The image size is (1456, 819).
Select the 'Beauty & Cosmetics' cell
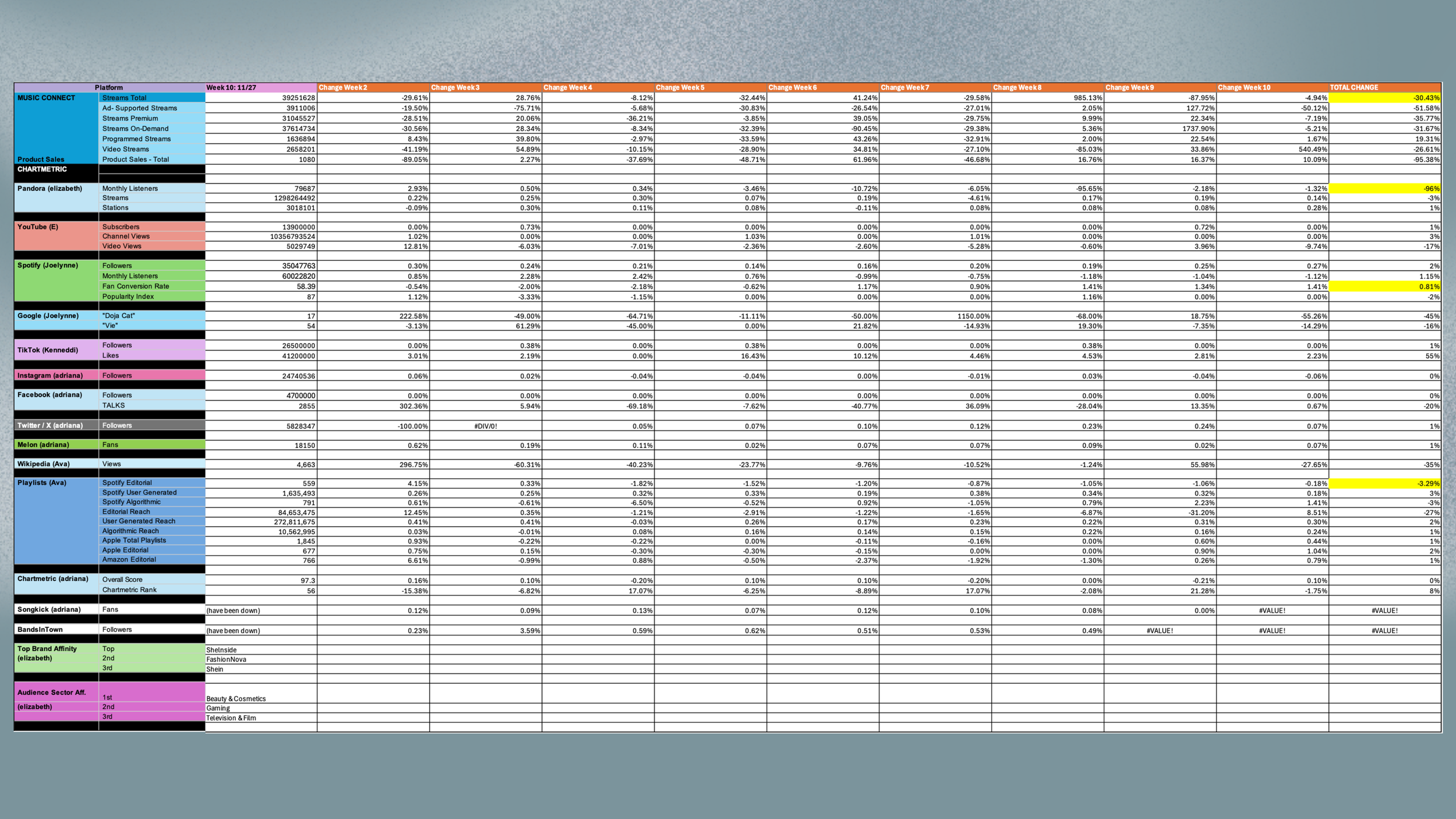261,693
